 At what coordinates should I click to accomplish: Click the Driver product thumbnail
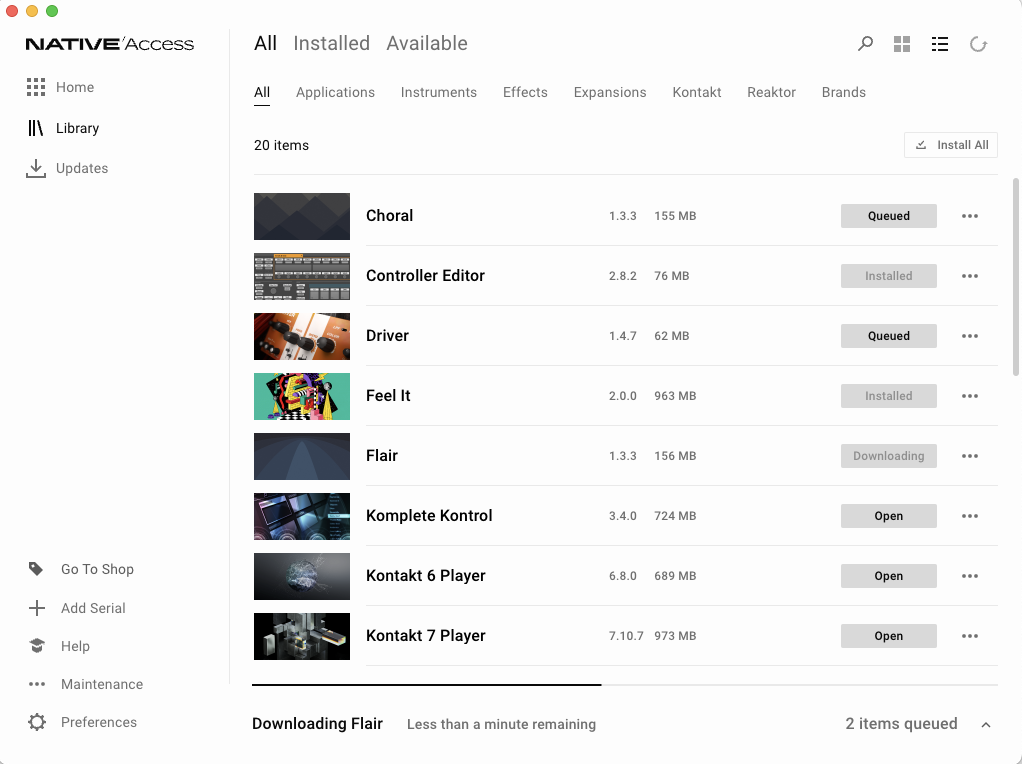click(x=302, y=336)
